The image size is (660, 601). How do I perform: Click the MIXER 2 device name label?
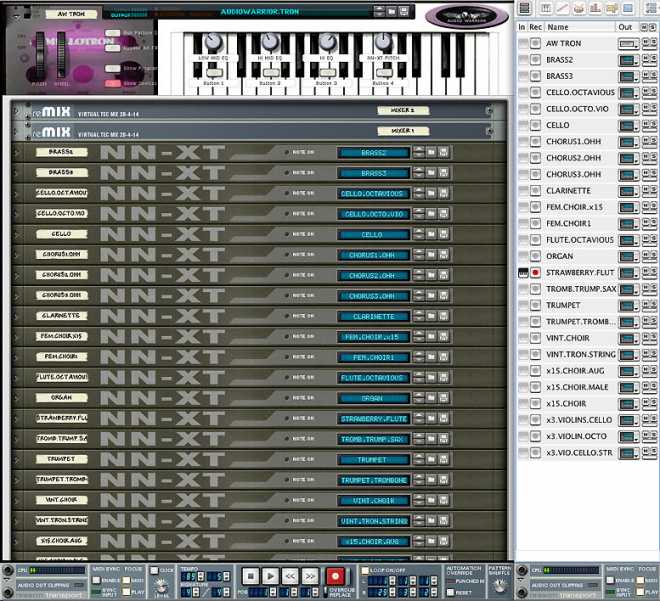click(403, 110)
